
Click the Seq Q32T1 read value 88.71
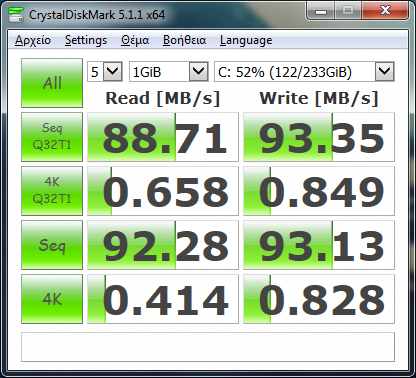click(x=163, y=137)
